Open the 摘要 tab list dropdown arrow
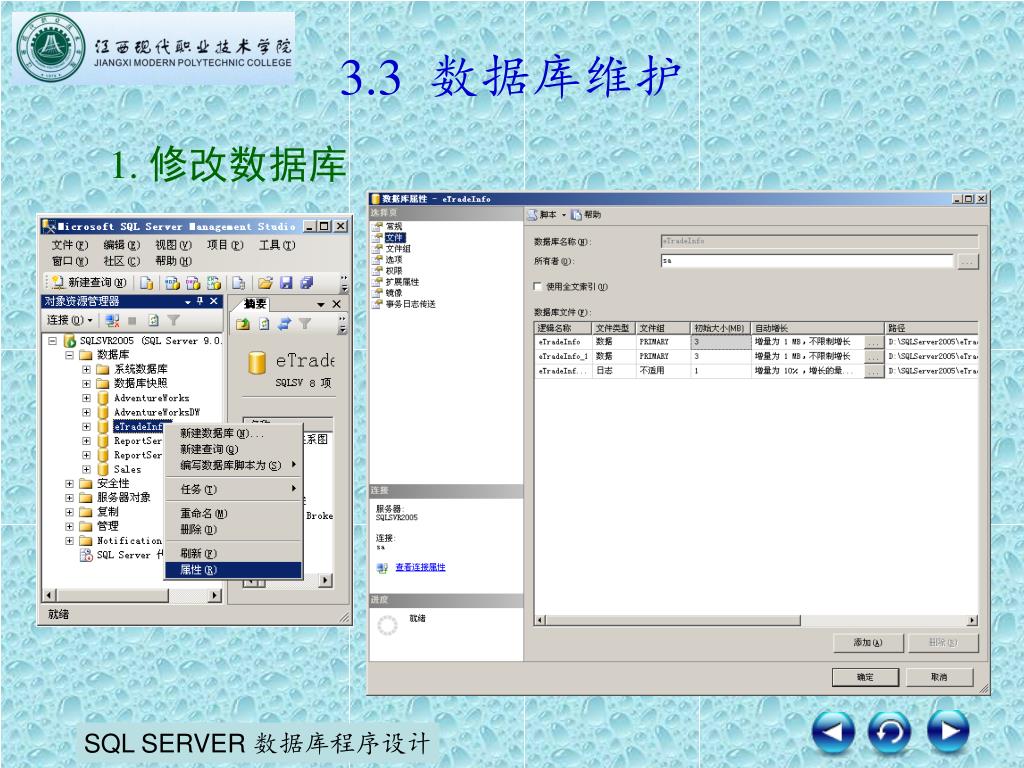Viewport: 1024px width, 768px height. click(x=321, y=304)
